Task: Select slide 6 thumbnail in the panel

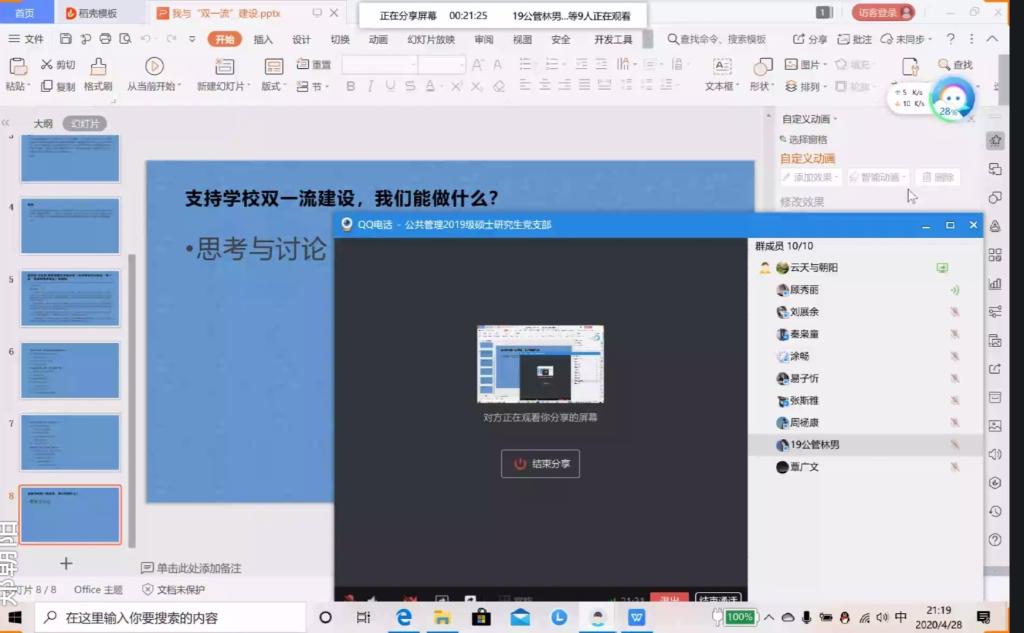Action: pyautogui.click(x=70, y=371)
